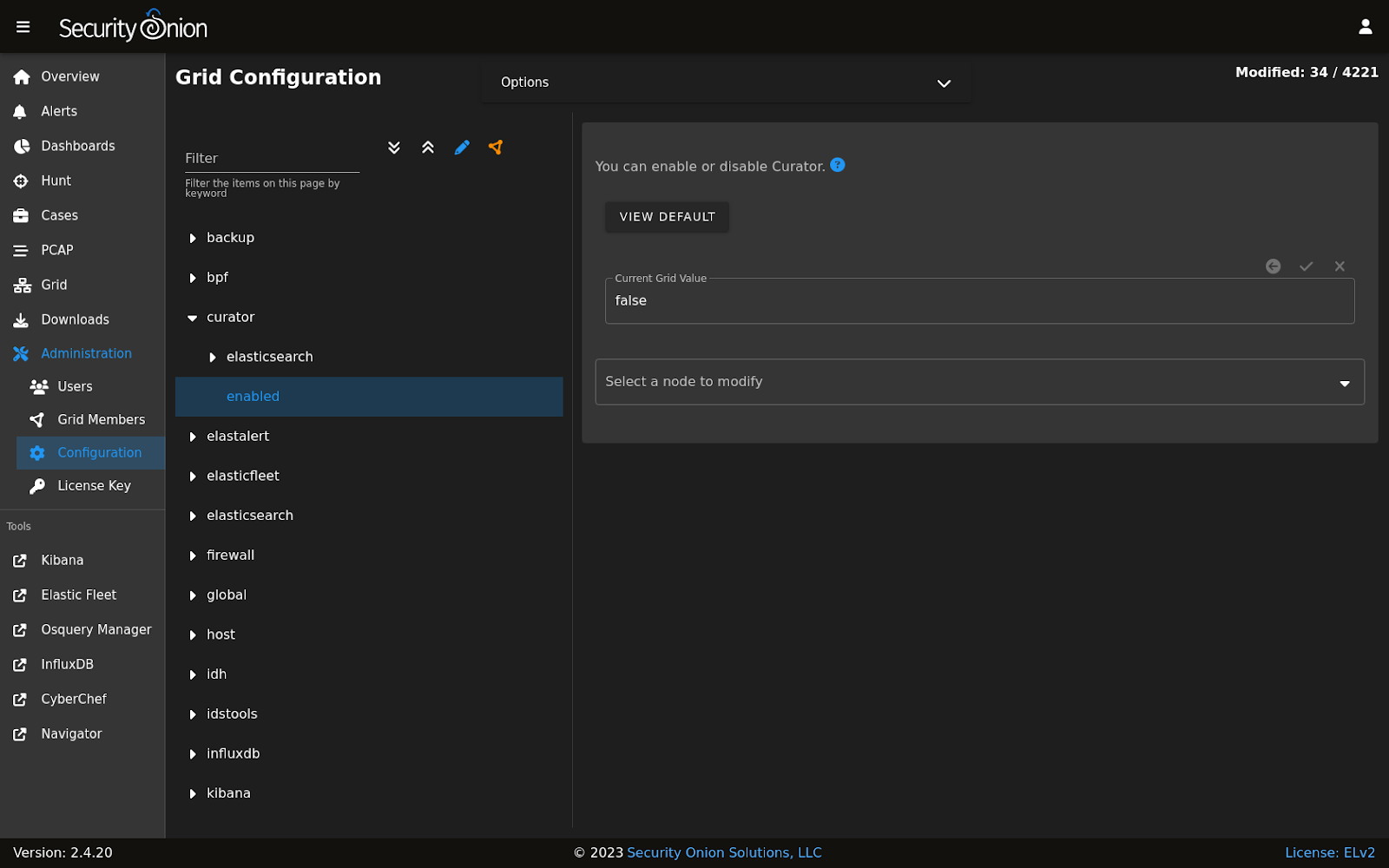The width and height of the screenshot is (1389, 868).
Task: Open Security Onion Solutions, LLC link
Action: click(724, 852)
